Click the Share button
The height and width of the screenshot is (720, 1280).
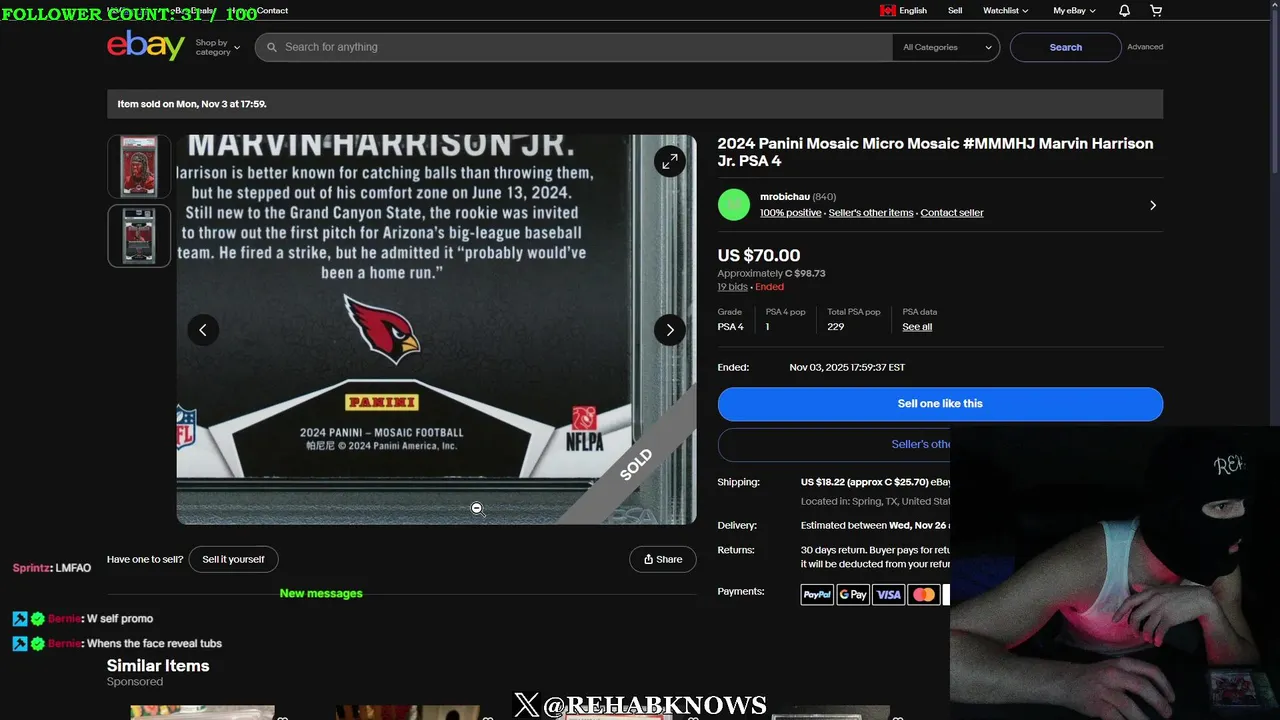click(x=662, y=559)
